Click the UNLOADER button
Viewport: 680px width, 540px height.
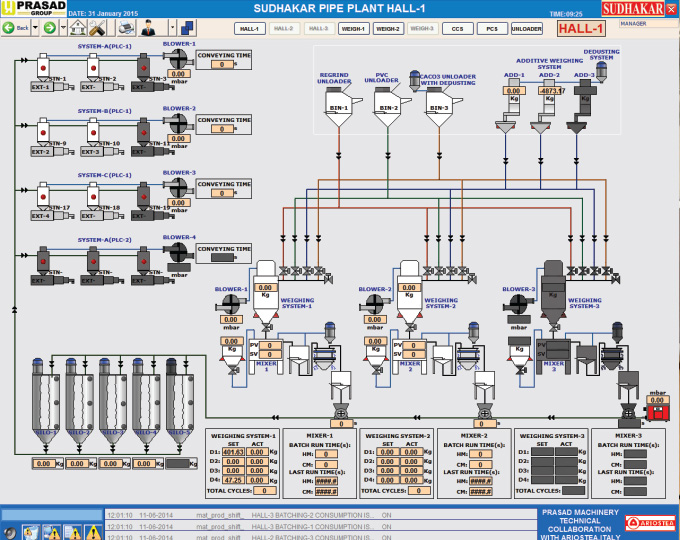[526, 29]
